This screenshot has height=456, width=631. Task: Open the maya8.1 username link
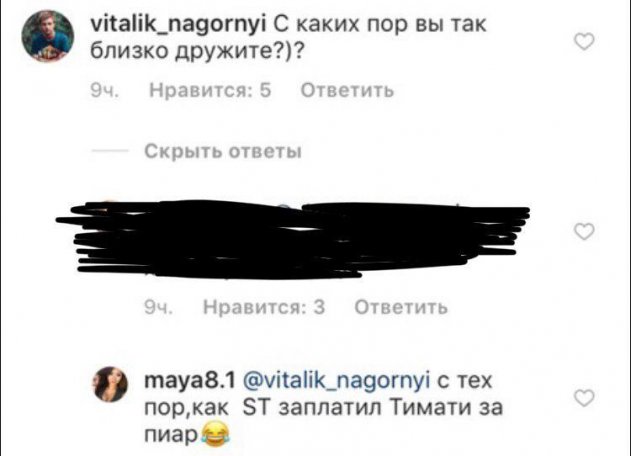[190, 380]
